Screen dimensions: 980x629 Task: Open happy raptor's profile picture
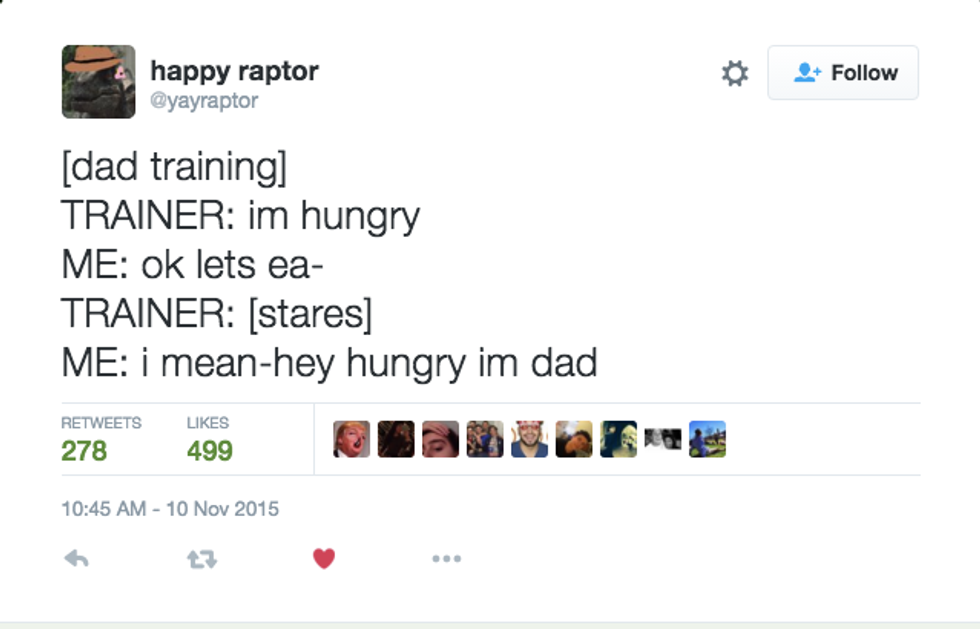98,81
